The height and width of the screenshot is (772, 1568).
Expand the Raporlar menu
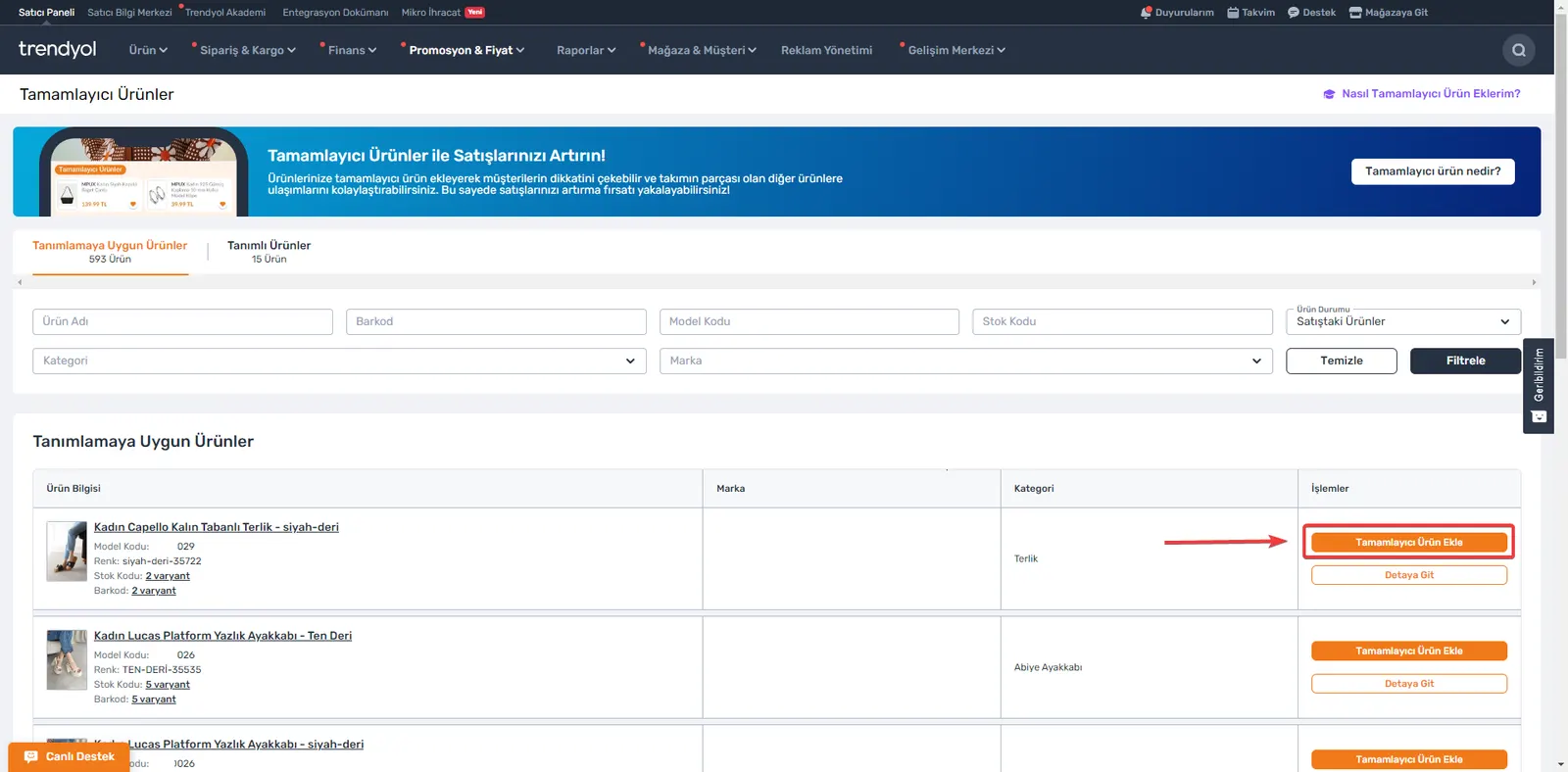[586, 50]
